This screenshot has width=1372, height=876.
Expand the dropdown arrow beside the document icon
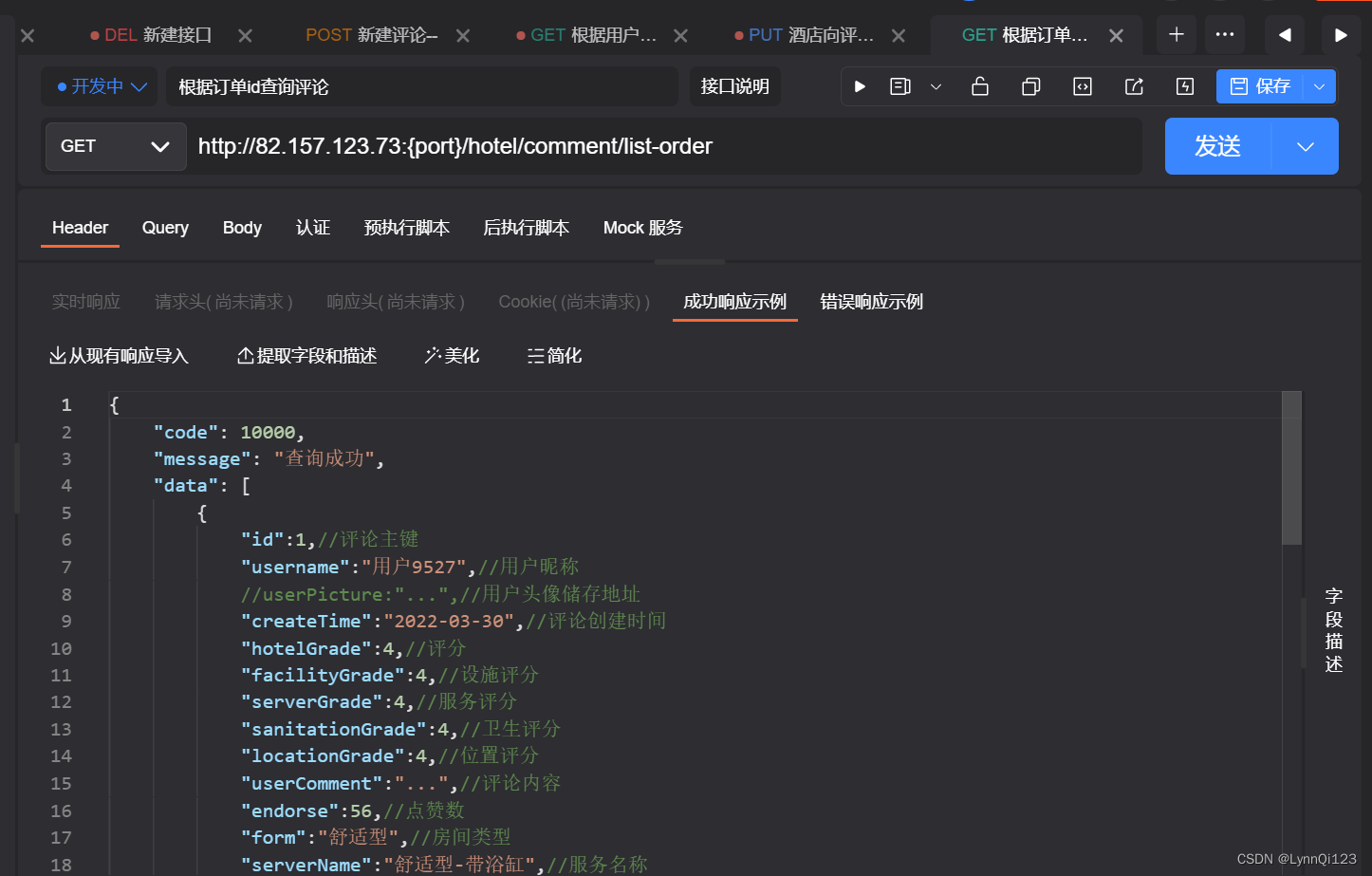tap(936, 86)
